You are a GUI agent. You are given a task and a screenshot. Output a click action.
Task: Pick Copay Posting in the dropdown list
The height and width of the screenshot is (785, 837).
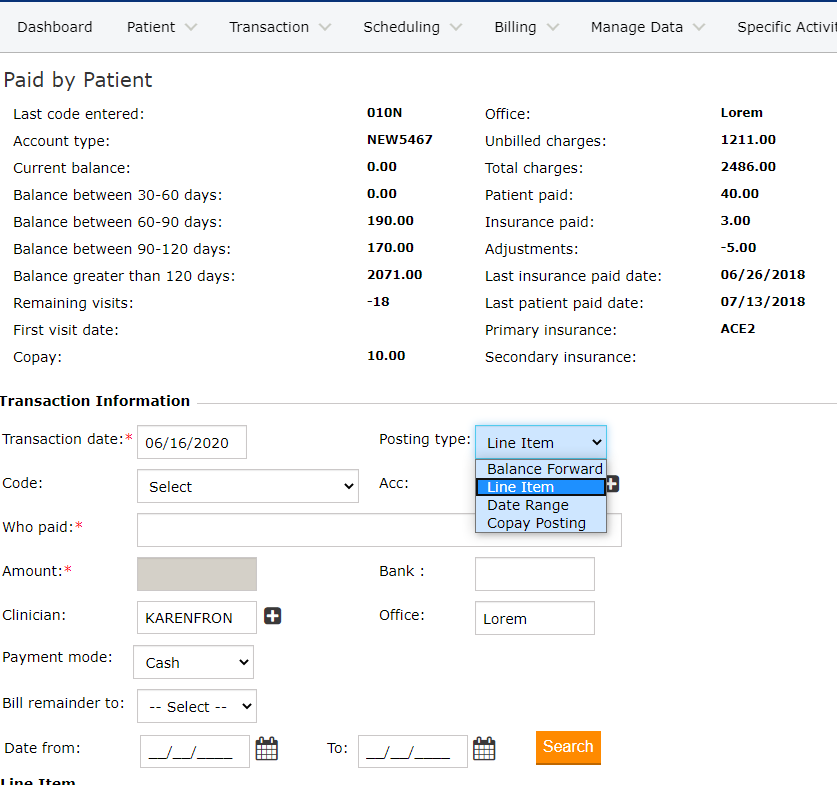(536, 523)
